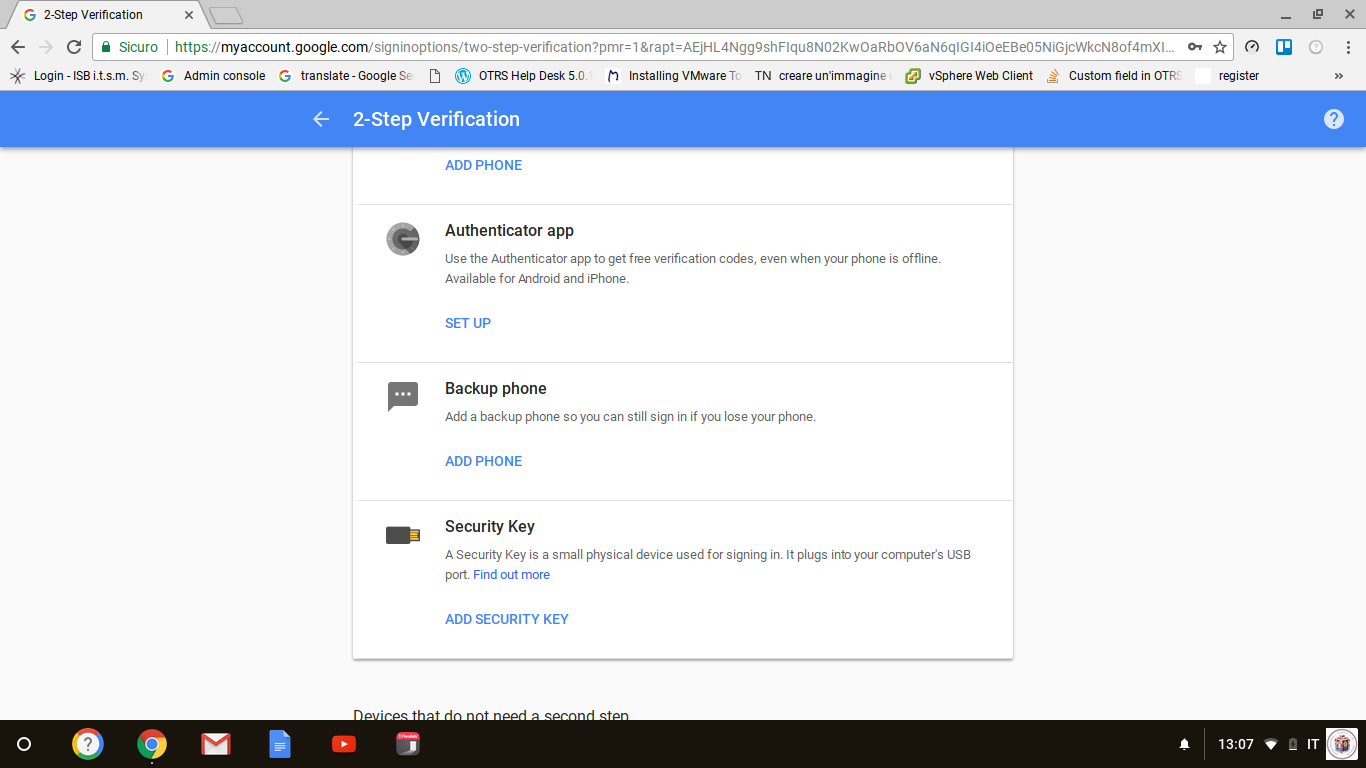This screenshot has width=1366, height=768.
Task: Click the Authenticator app icon
Action: tap(402, 239)
